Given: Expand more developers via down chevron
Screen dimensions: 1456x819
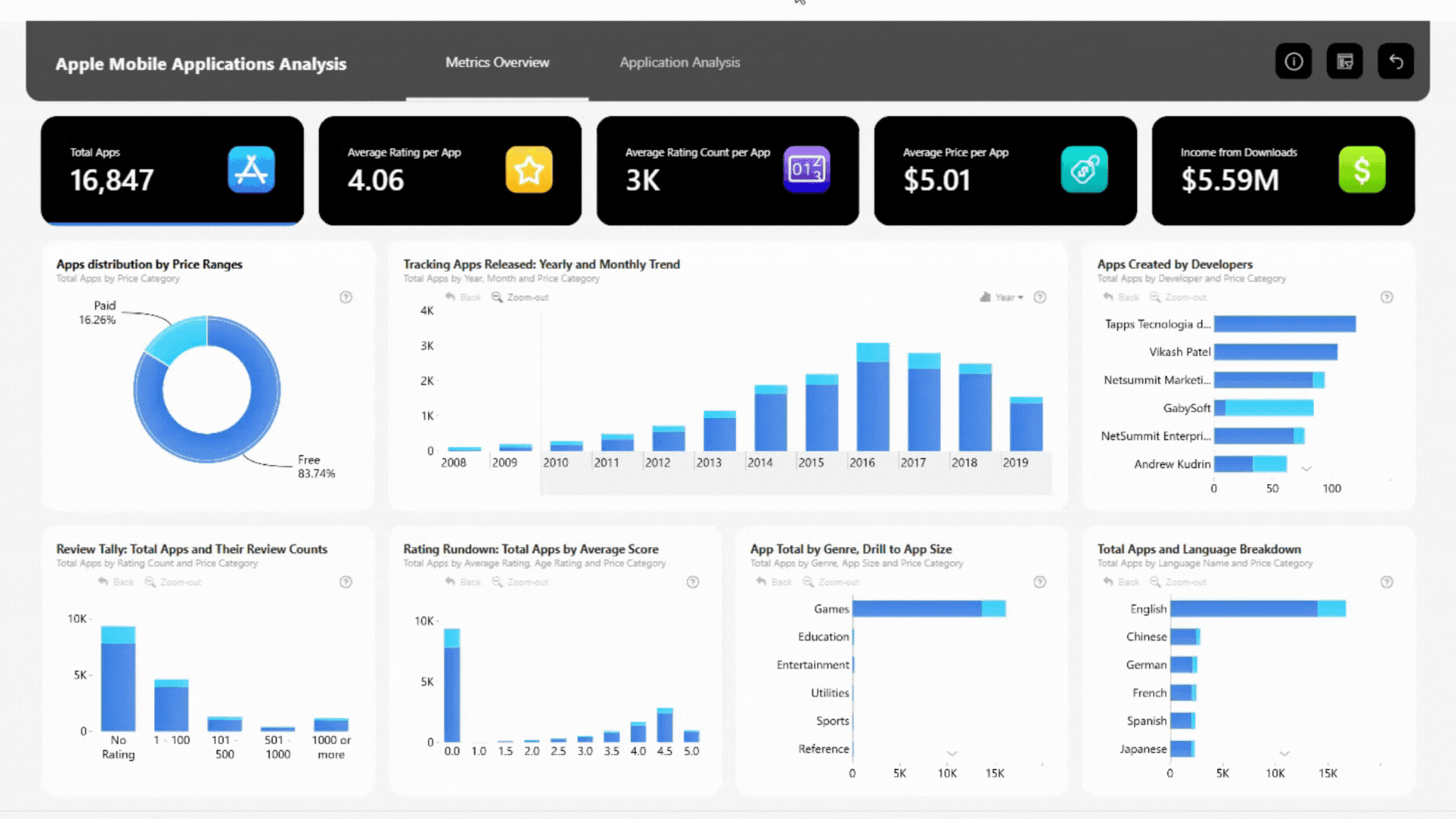Looking at the screenshot, I should (x=1306, y=469).
